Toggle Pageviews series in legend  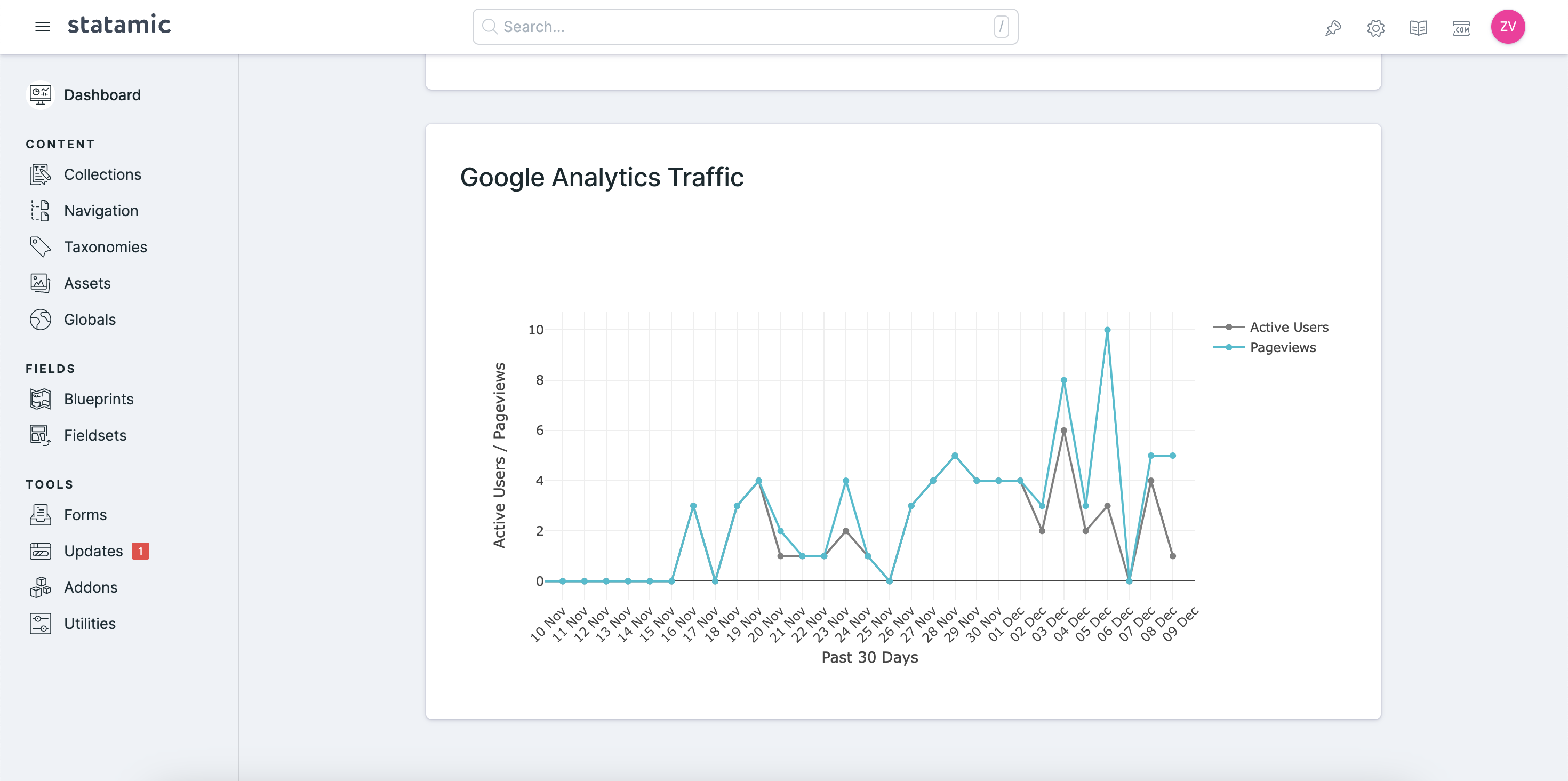[x=1264, y=348]
